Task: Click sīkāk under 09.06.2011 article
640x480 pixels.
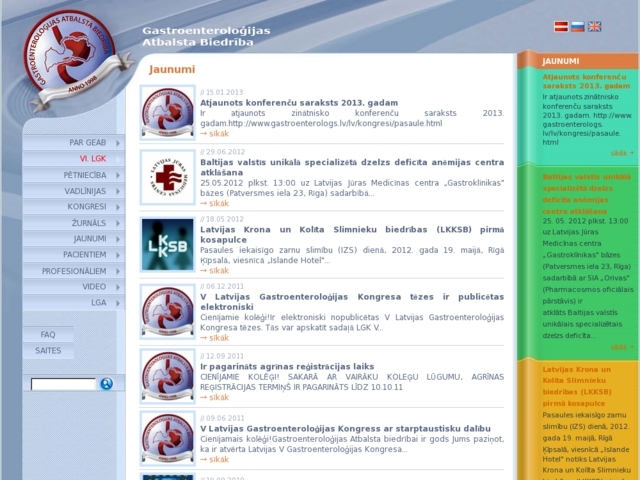Action: pyautogui.click(x=215, y=460)
